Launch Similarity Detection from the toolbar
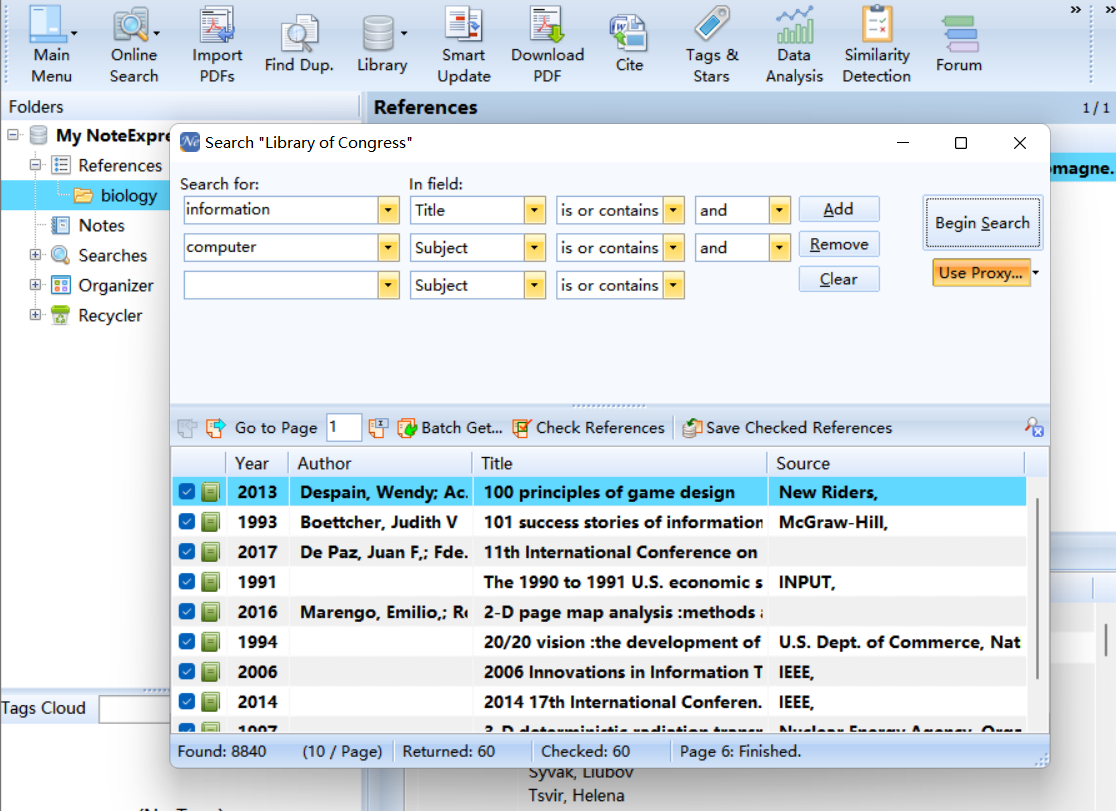Viewport: 1116px width, 811px height. coord(876,44)
